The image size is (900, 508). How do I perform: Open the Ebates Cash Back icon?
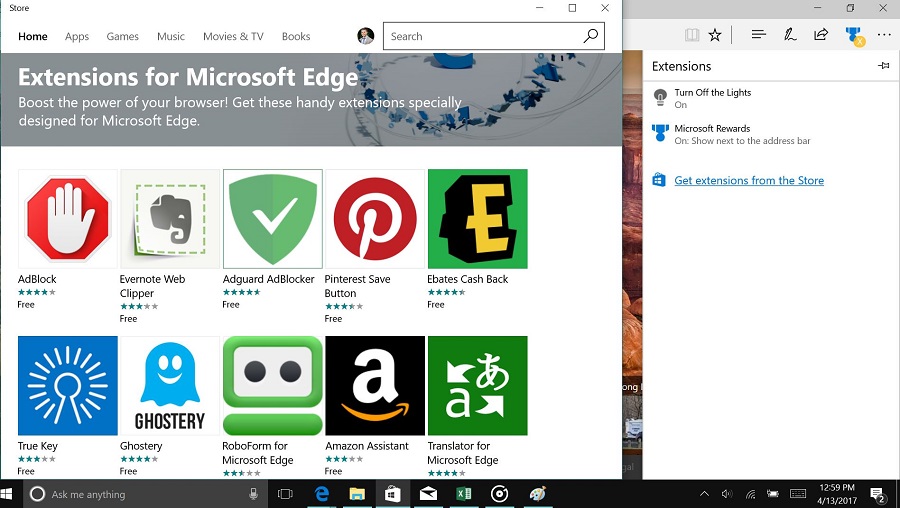(478, 219)
